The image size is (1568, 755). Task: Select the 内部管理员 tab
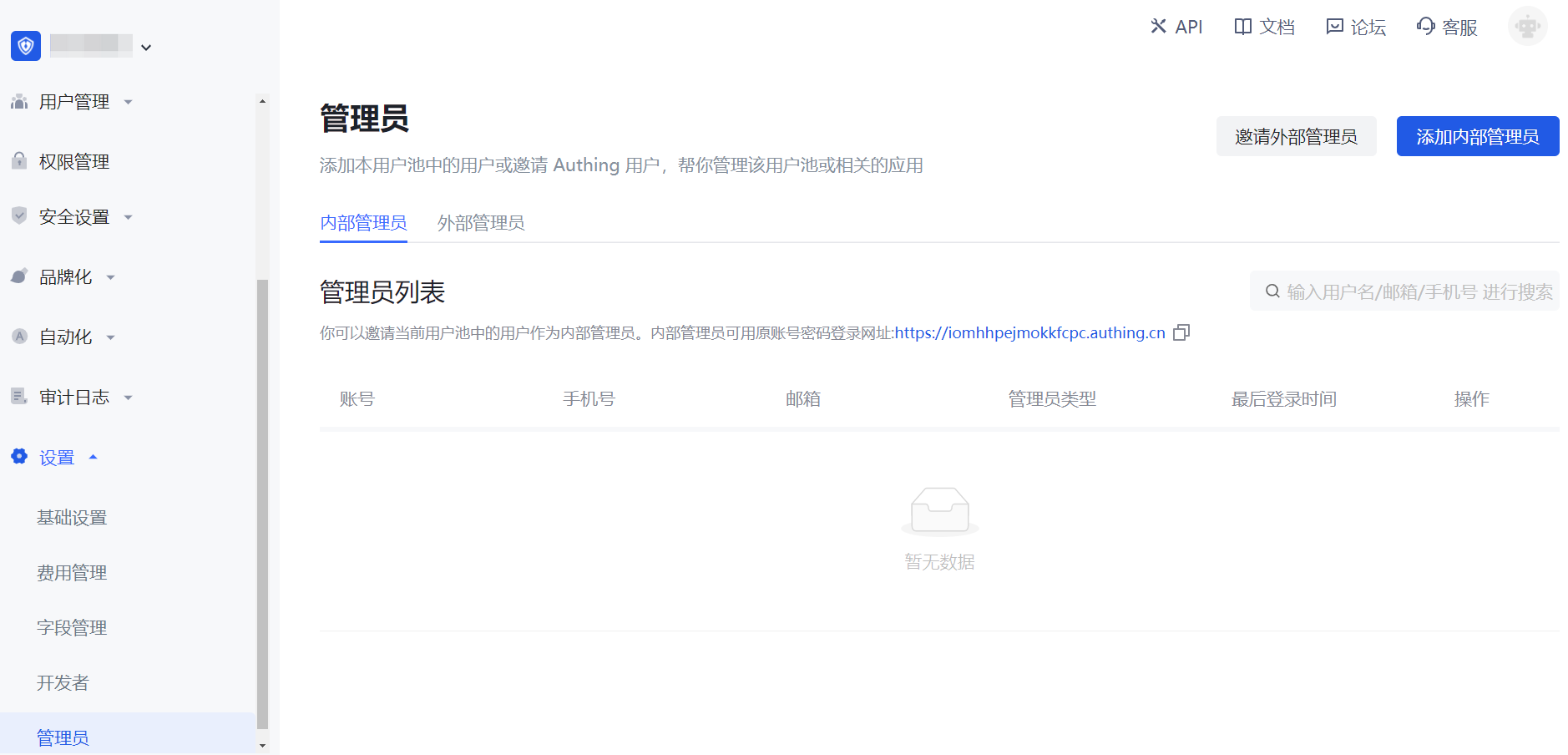(x=363, y=223)
